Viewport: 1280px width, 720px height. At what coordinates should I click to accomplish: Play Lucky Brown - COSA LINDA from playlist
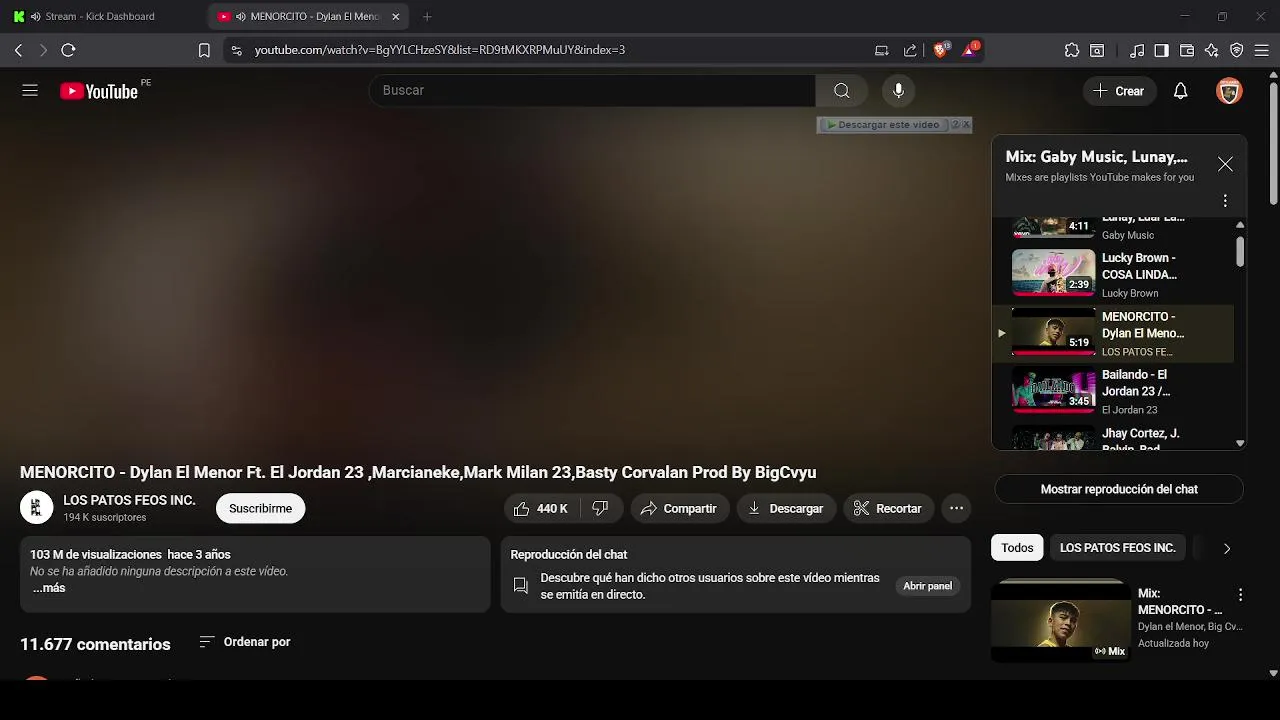(x=1113, y=274)
